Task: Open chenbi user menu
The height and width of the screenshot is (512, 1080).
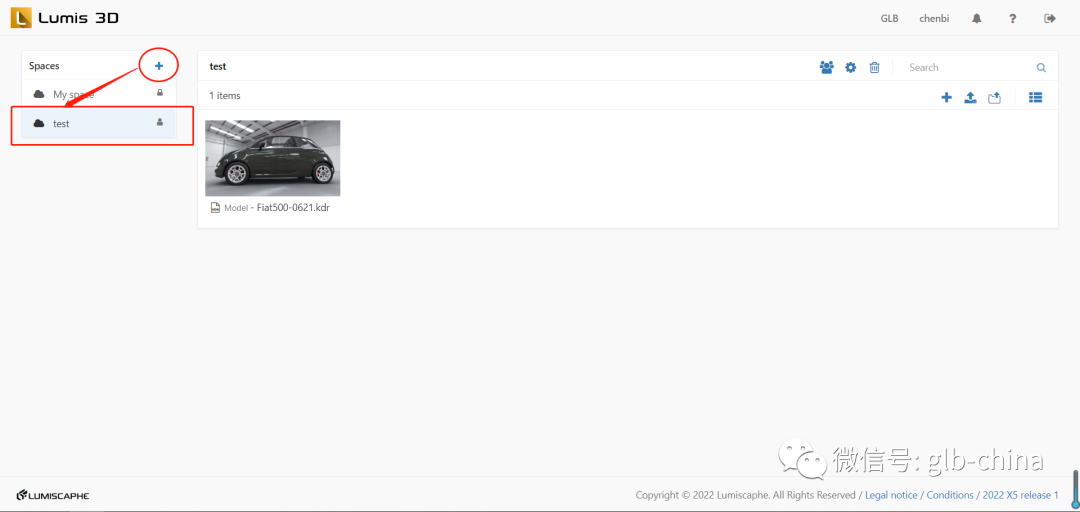Action: 934,19
